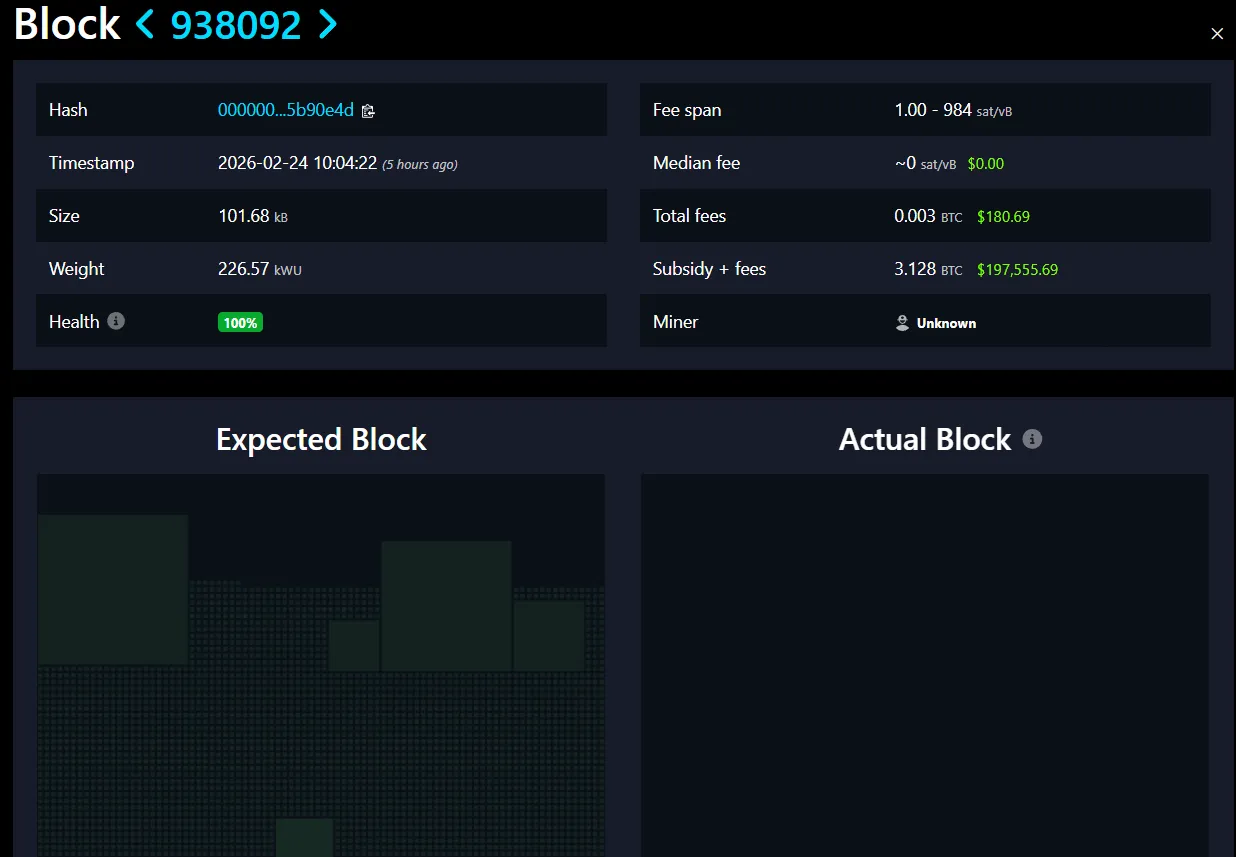This screenshot has height=857, width=1236.
Task: Navigate to the next block using right chevron
Action: (327, 25)
